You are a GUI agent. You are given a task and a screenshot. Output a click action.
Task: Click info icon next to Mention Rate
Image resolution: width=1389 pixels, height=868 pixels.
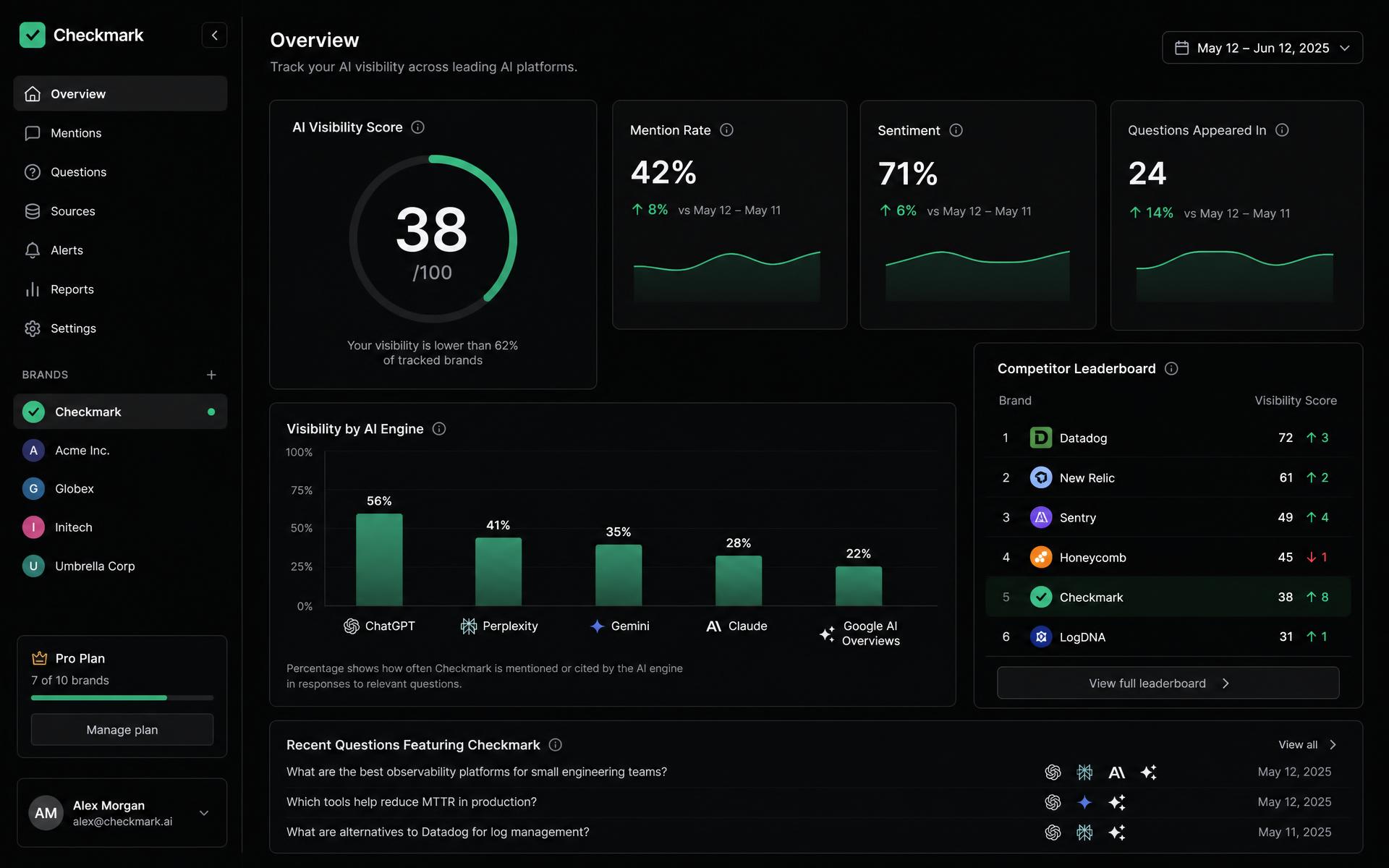tap(726, 130)
